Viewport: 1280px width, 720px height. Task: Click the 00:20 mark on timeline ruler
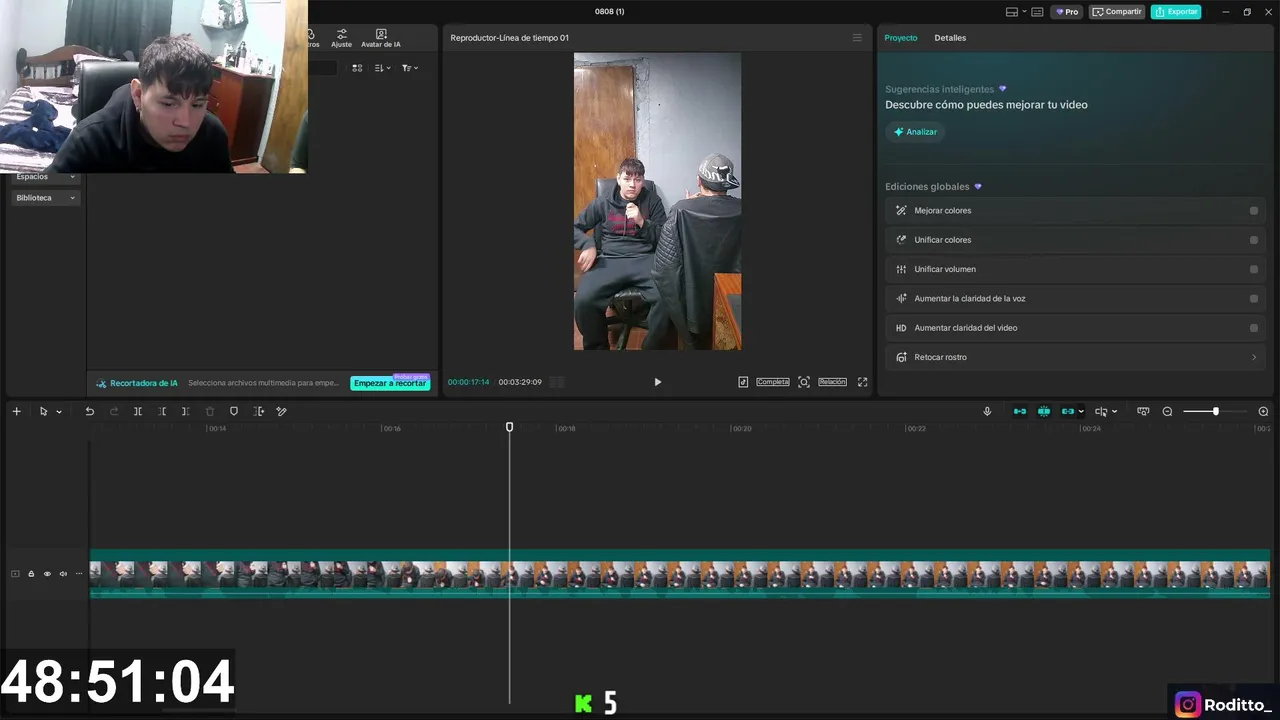(x=741, y=429)
